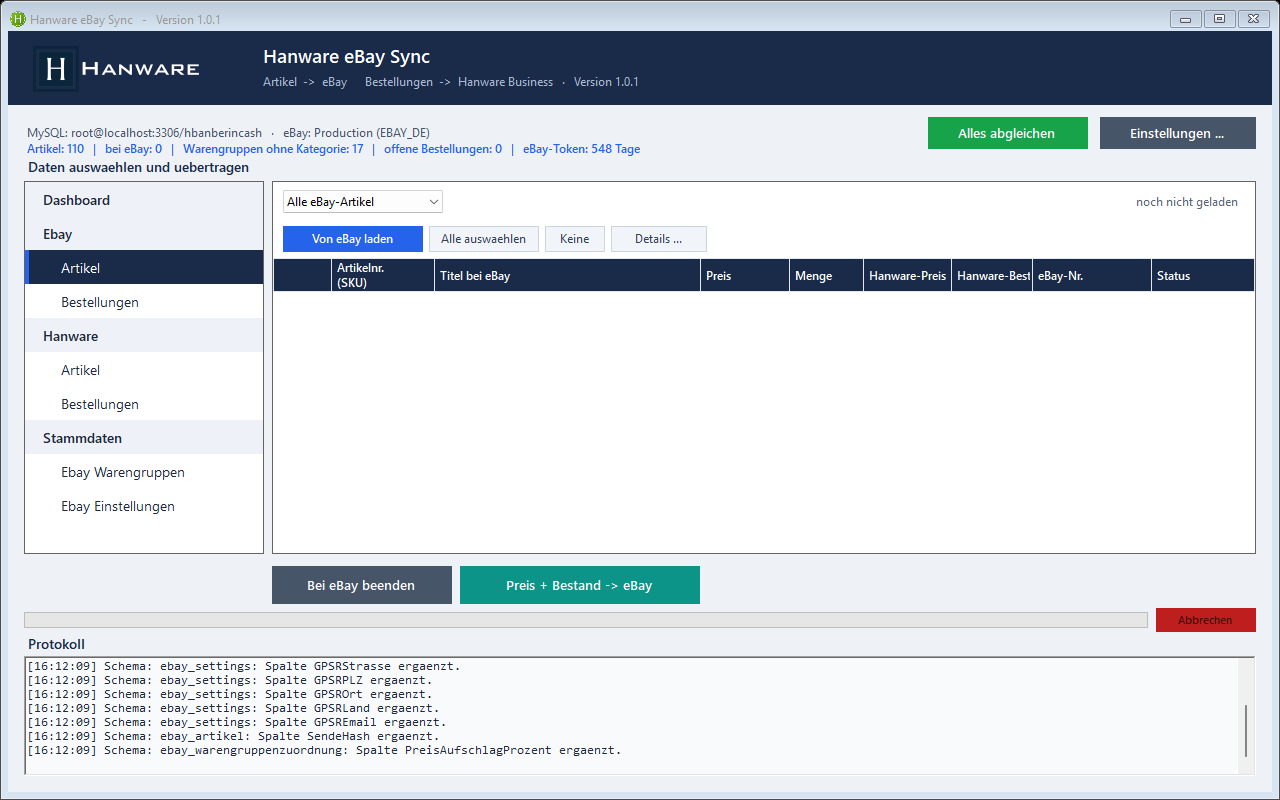Click the 'noch nicht geladen' label
The image size is (1280, 800).
click(x=1187, y=202)
